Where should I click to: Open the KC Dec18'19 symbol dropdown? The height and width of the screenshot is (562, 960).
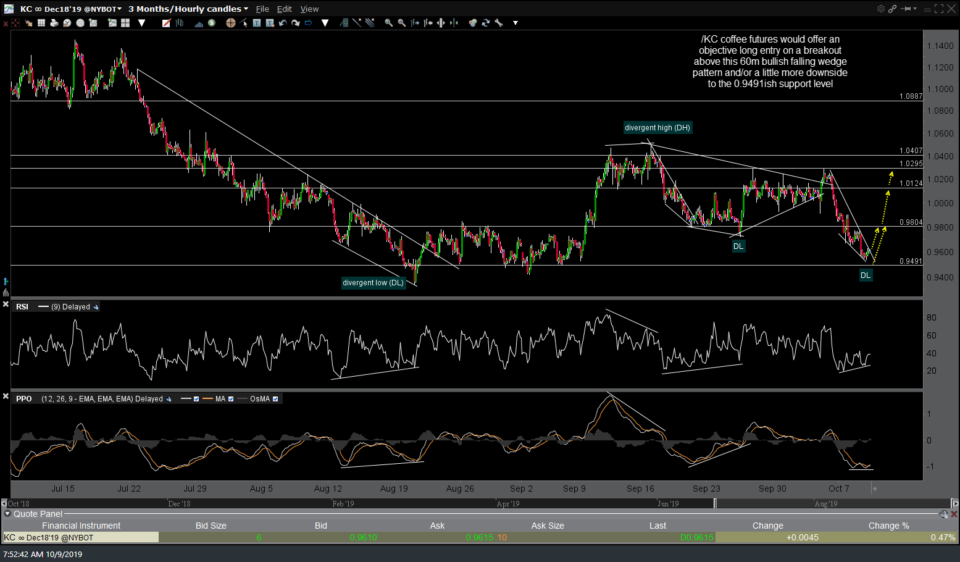(118, 8)
